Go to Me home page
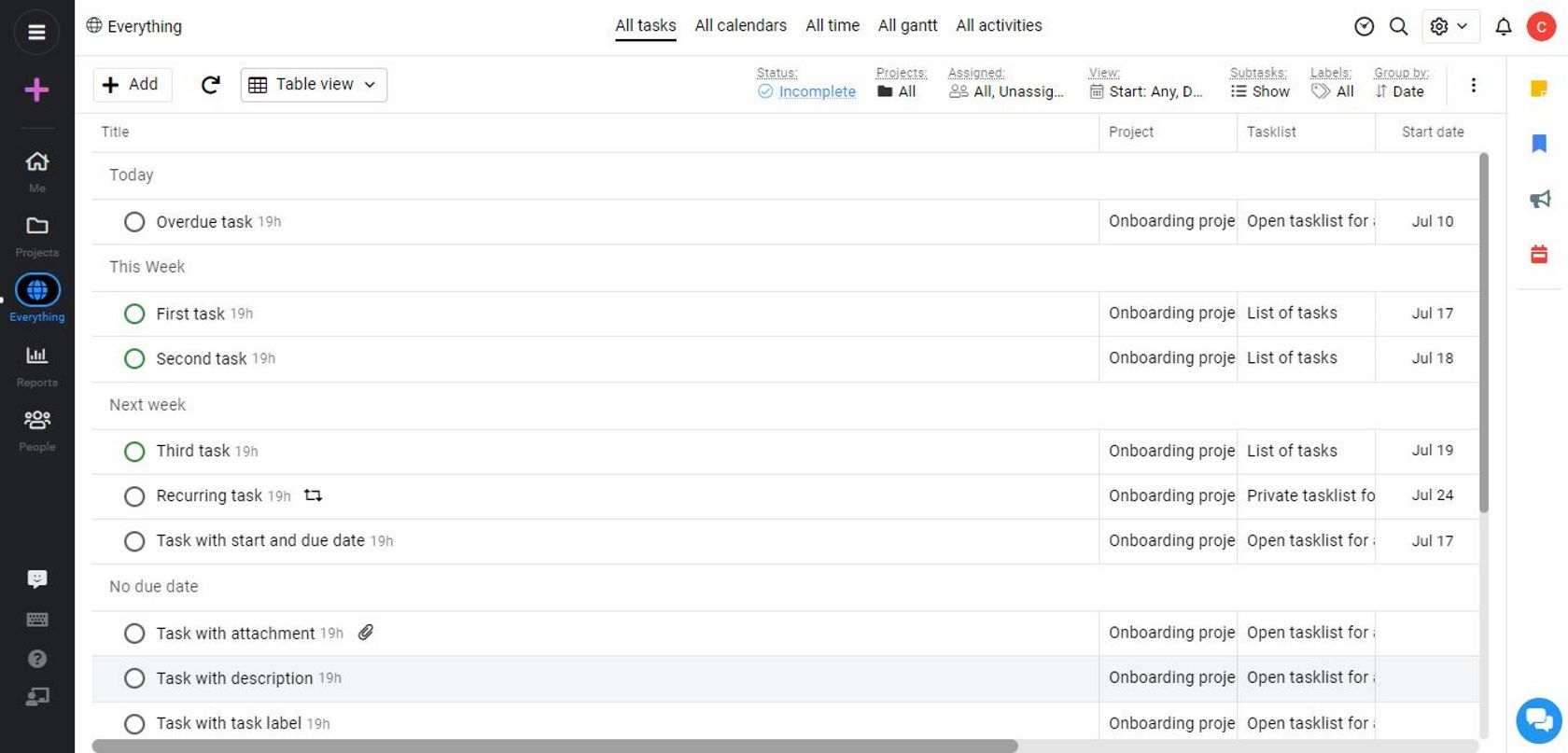The image size is (1568, 753). 36,171
